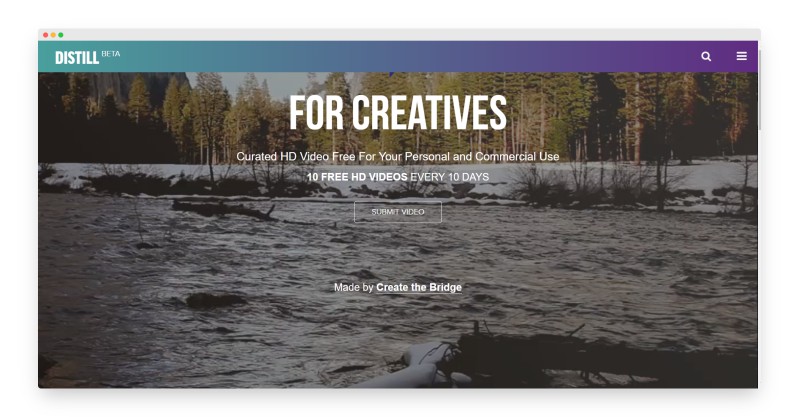799x417 pixels.
Task: Click the BETA superscript label
Action: tap(111, 54)
